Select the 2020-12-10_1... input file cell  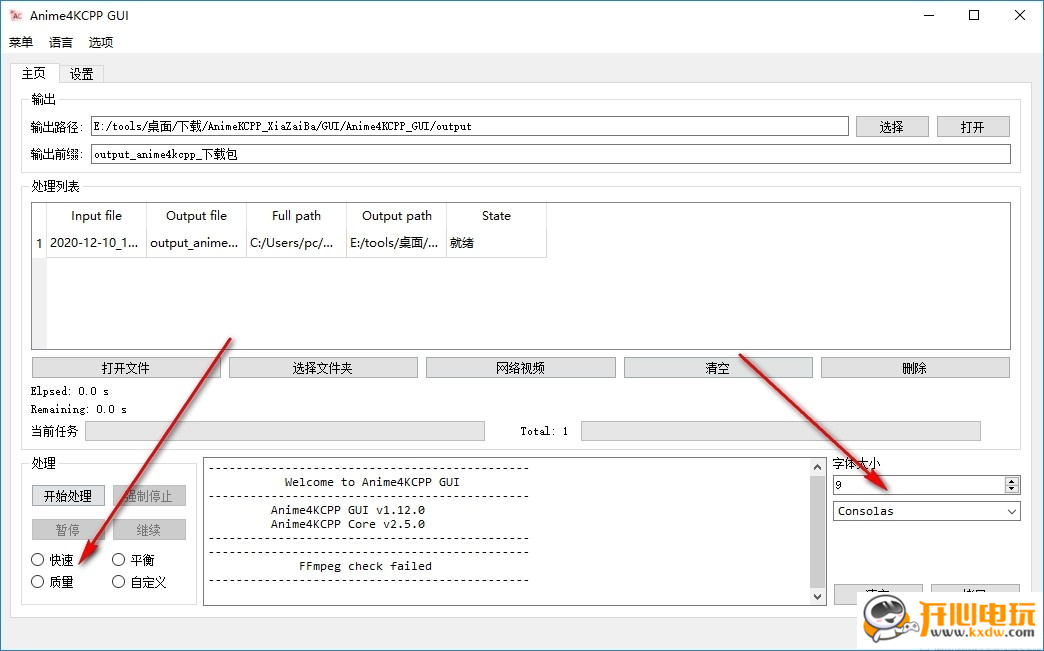coord(97,243)
